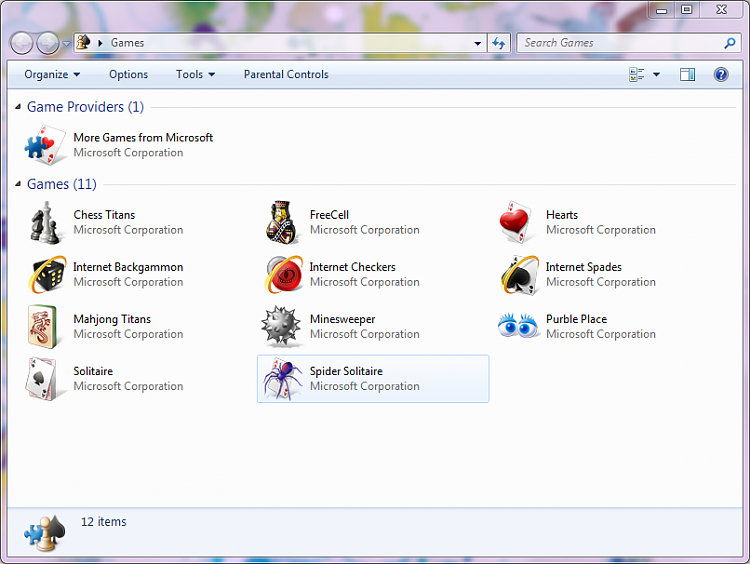The width and height of the screenshot is (750, 564).
Task: Collapse the Games (11) group
Action: 18,184
